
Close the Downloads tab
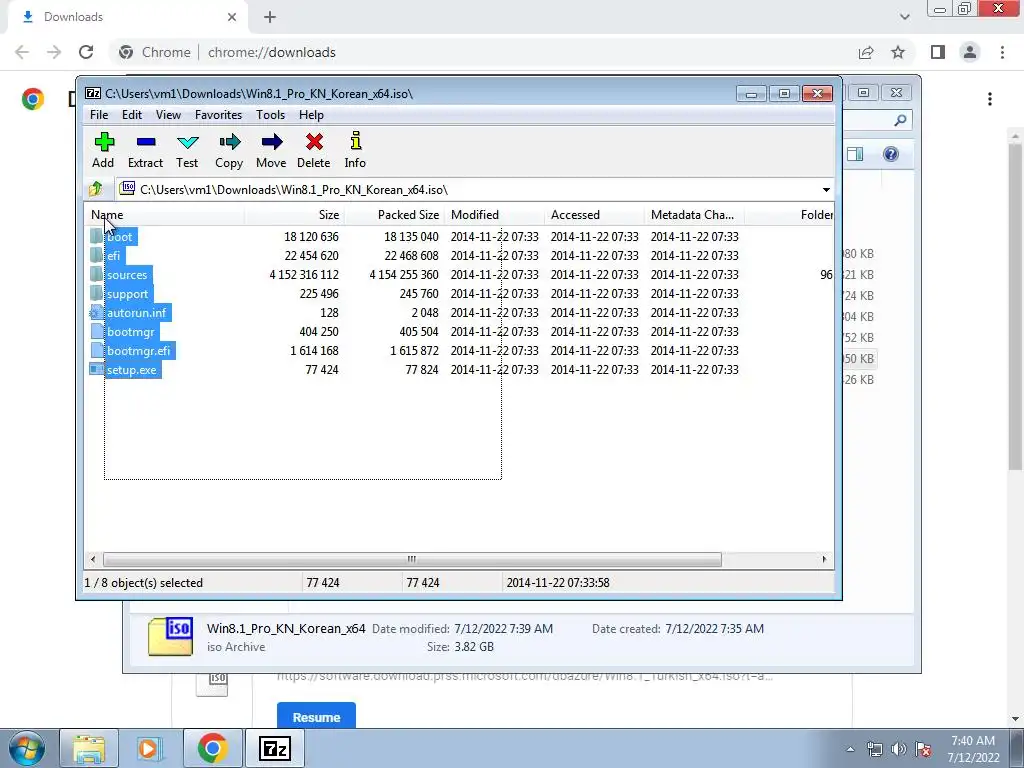232,17
